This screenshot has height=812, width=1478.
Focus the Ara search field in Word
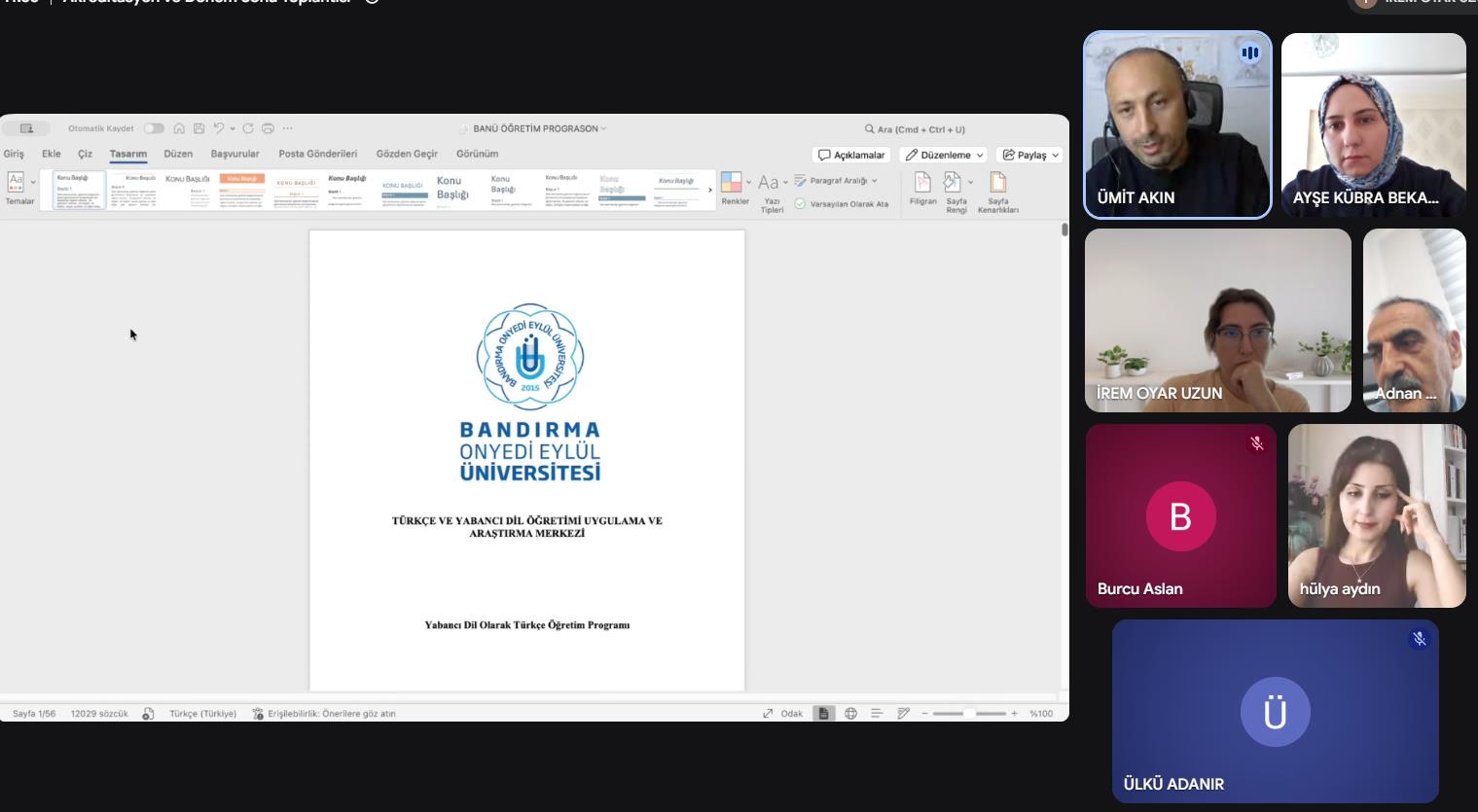click(915, 129)
